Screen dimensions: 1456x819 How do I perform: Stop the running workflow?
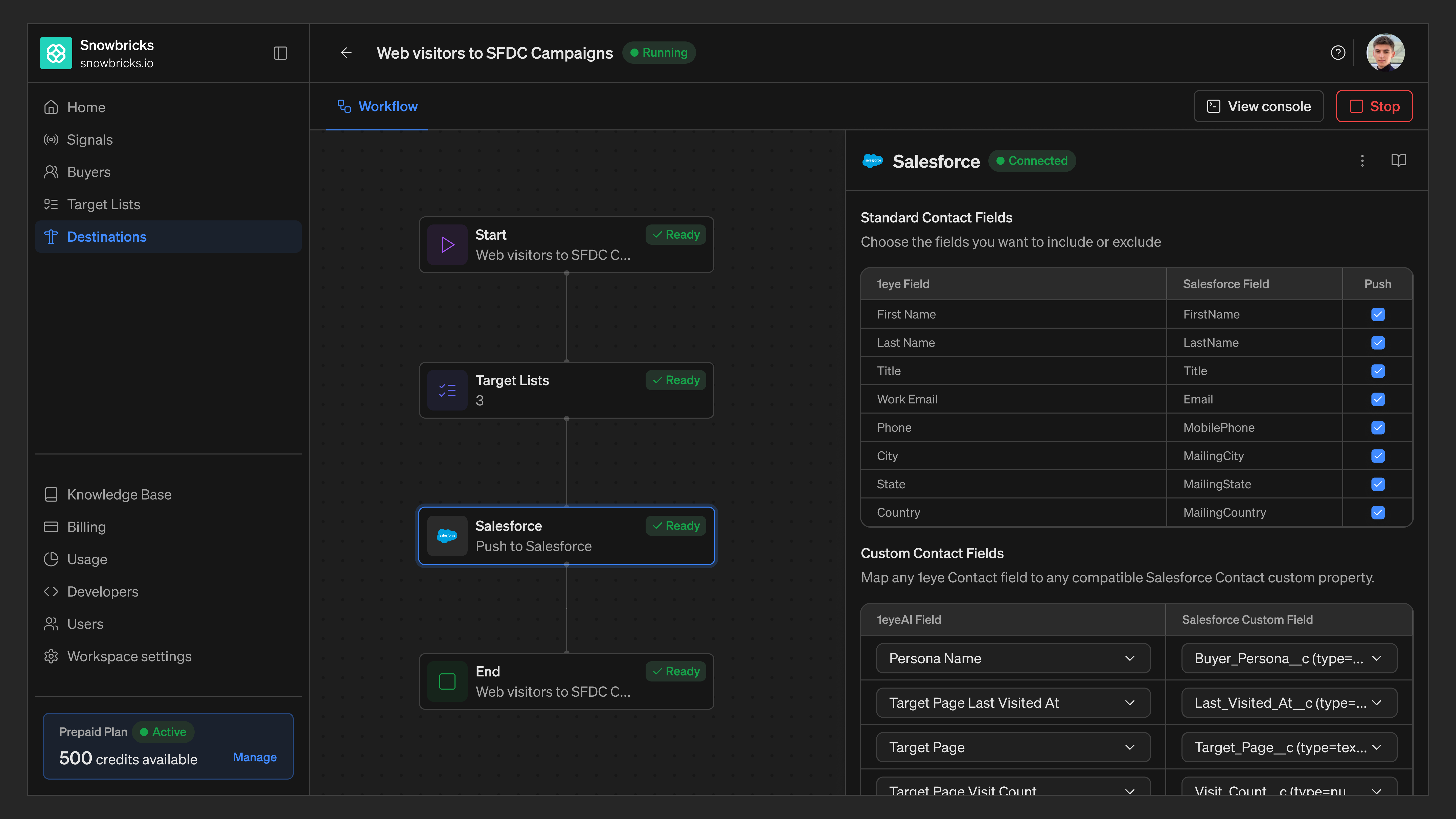click(1374, 106)
